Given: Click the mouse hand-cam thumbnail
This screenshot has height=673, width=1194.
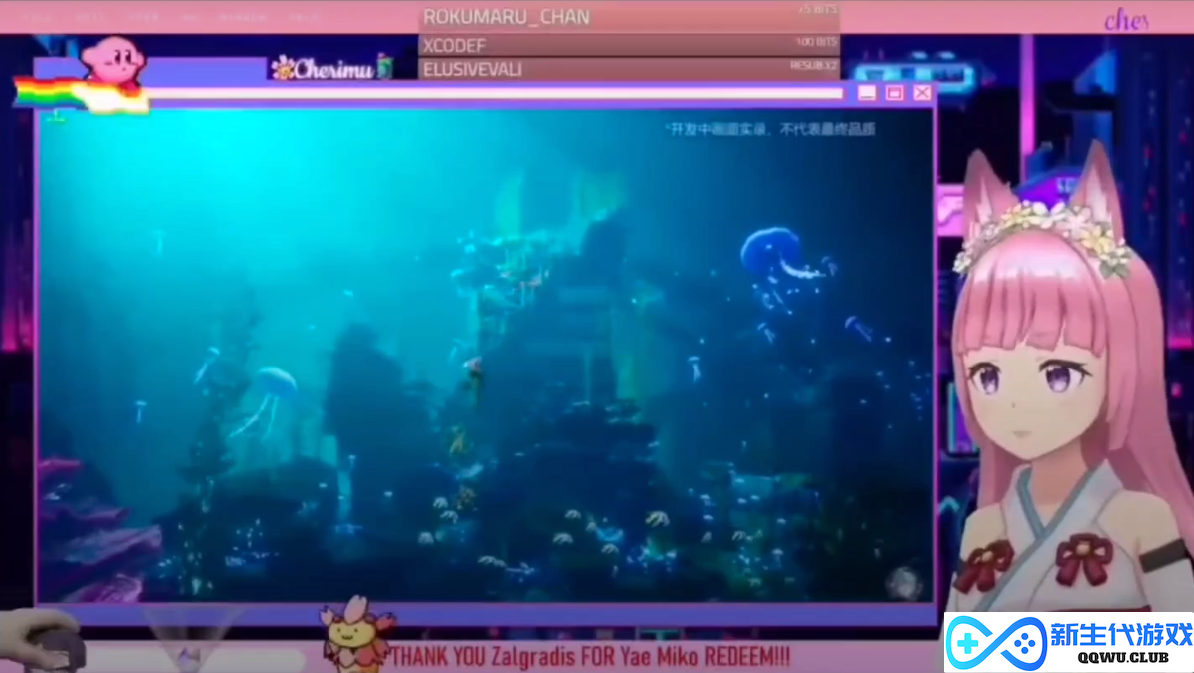Looking at the screenshot, I should tap(43, 640).
